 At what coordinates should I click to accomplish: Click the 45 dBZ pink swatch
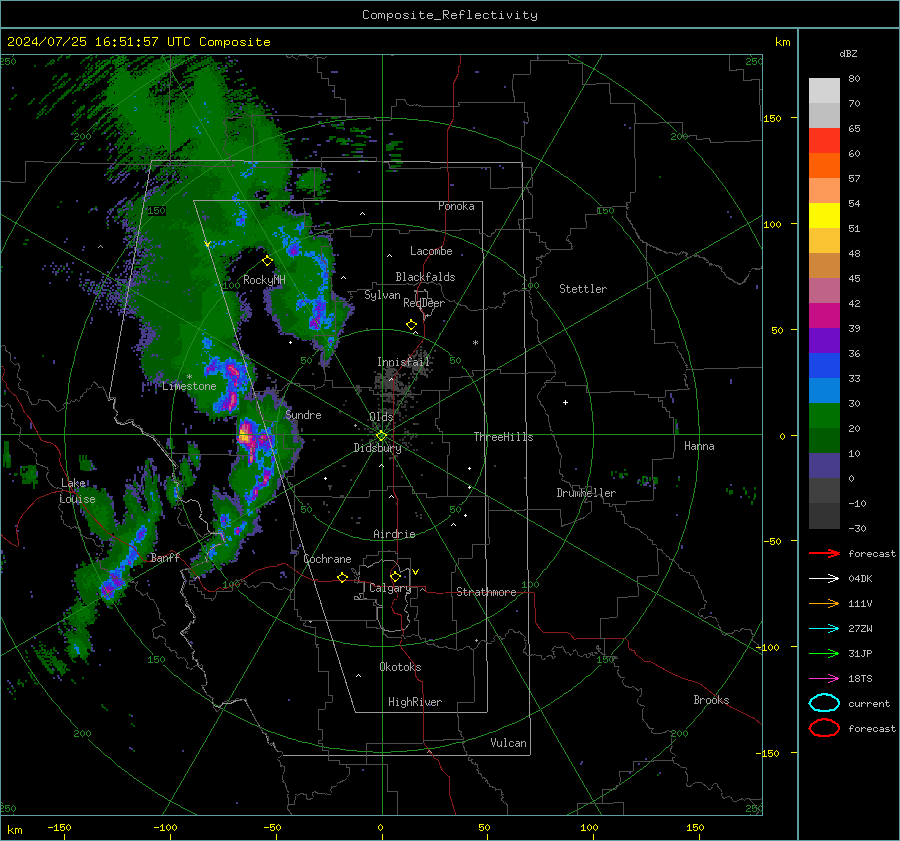click(x=824, y=290)
